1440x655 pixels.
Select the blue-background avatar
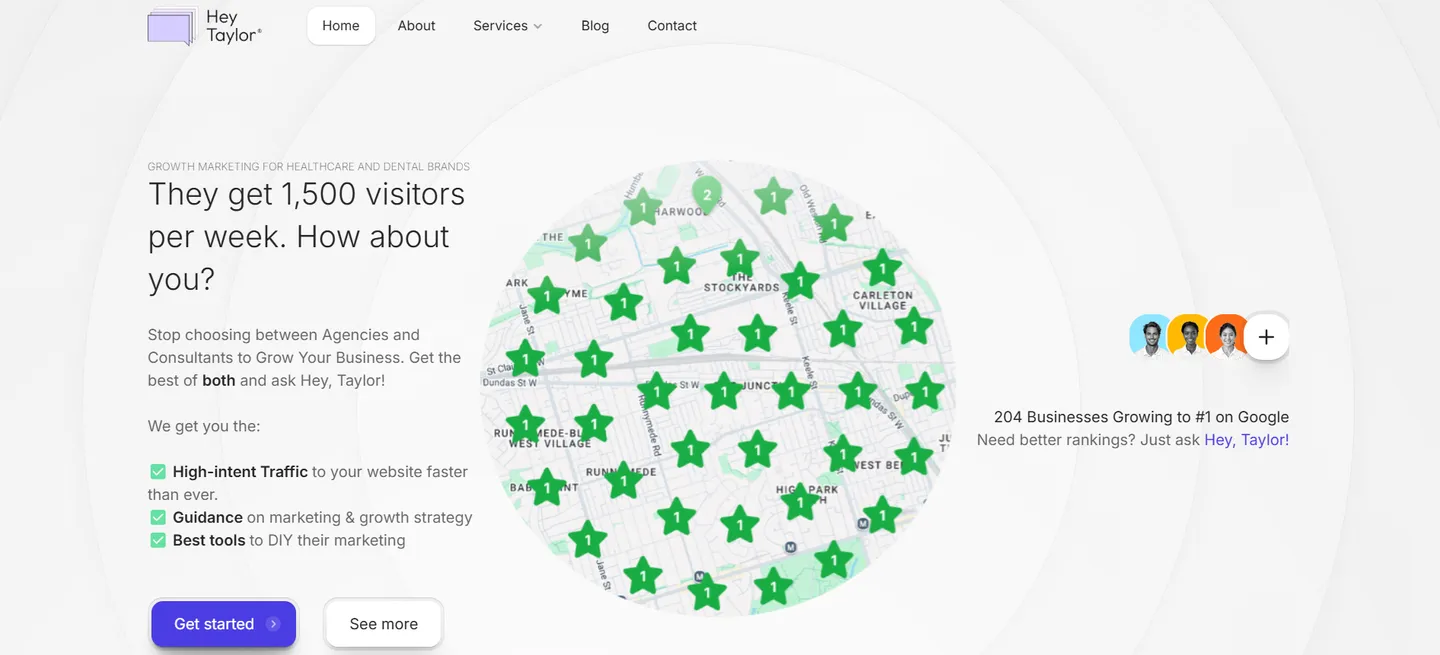pos(1150,337)
